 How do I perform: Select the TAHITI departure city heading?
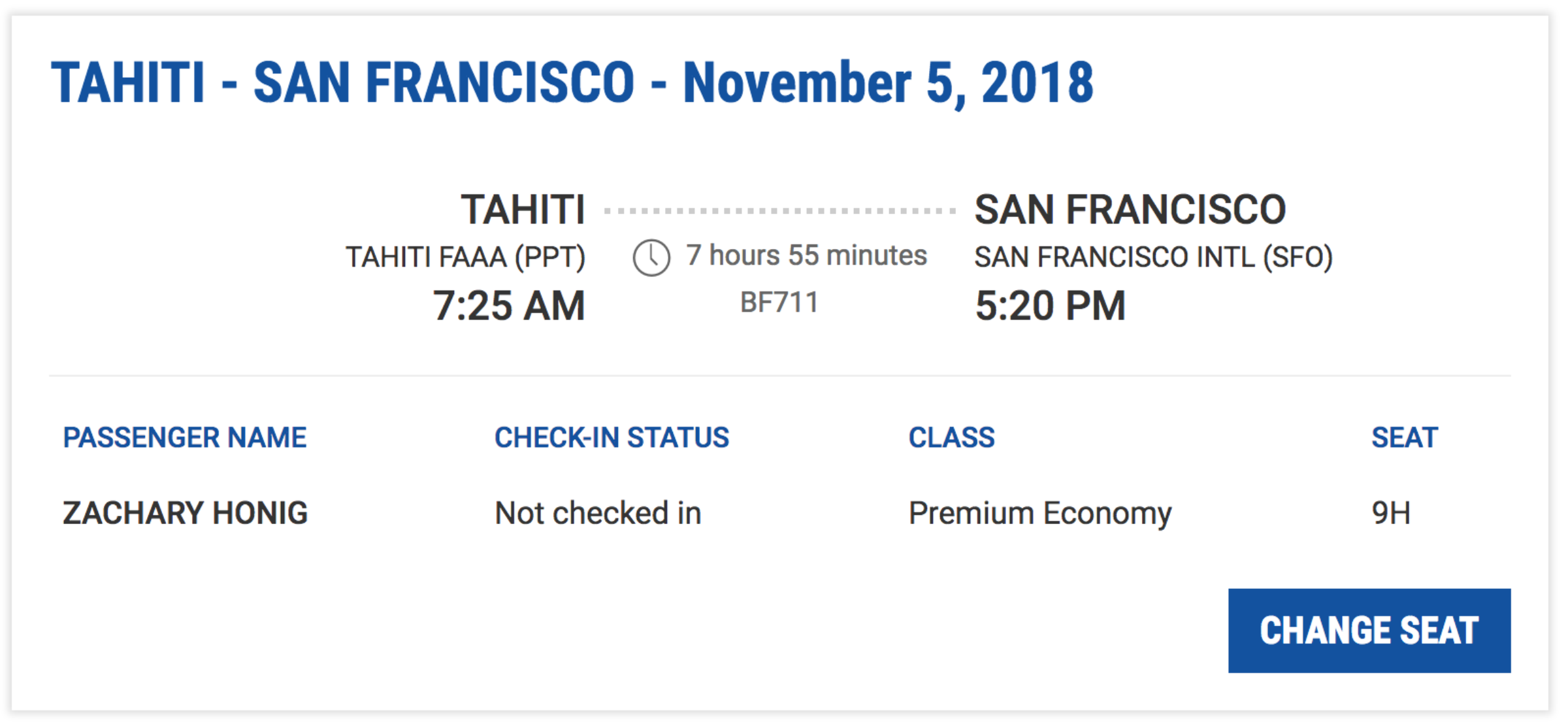(523, 210)
